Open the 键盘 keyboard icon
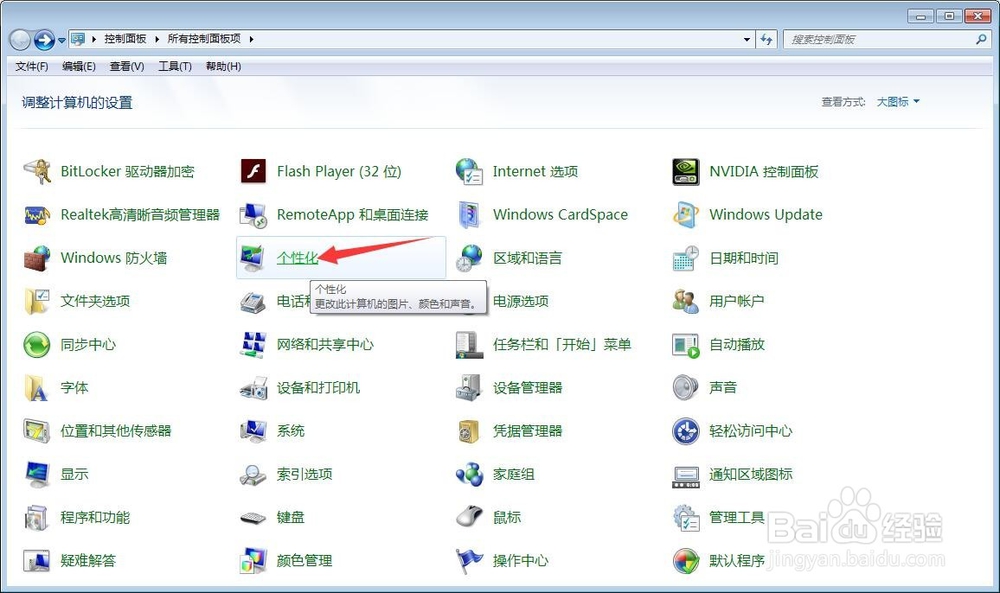This screenshot has height=593, width=1000. [x=253, y=518]
